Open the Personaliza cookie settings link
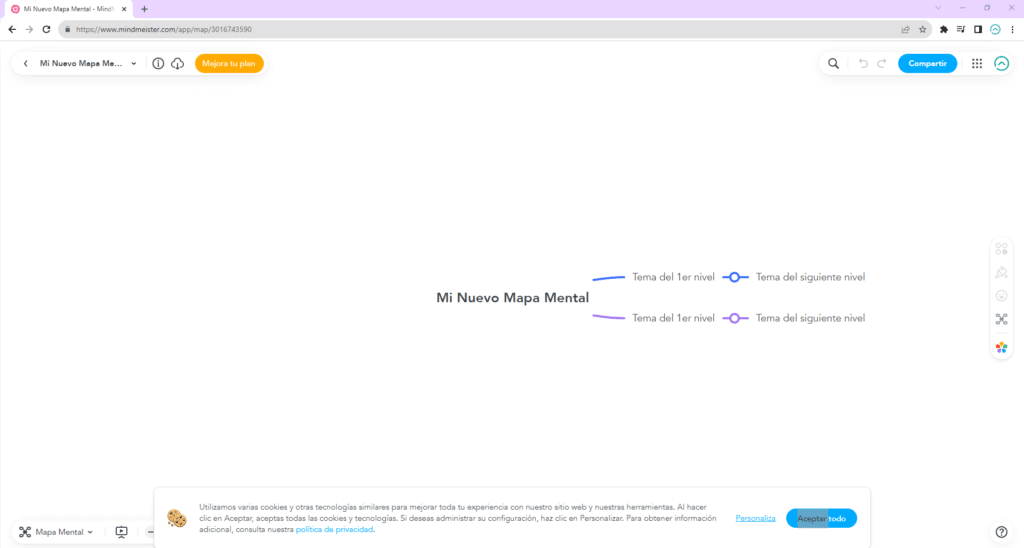 [755, 518]
